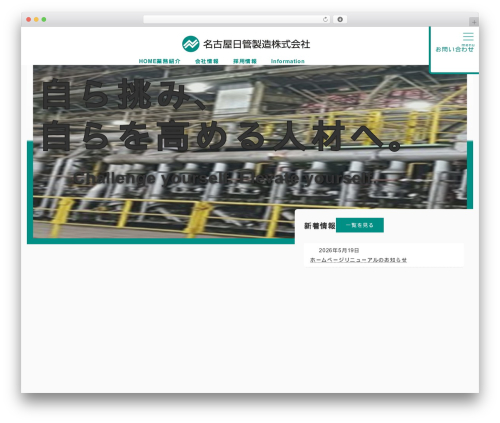Click the 2026年5月19日 news date
This screenshot has height=423, width=500.
pyautogui.click(x=339, y=250)
